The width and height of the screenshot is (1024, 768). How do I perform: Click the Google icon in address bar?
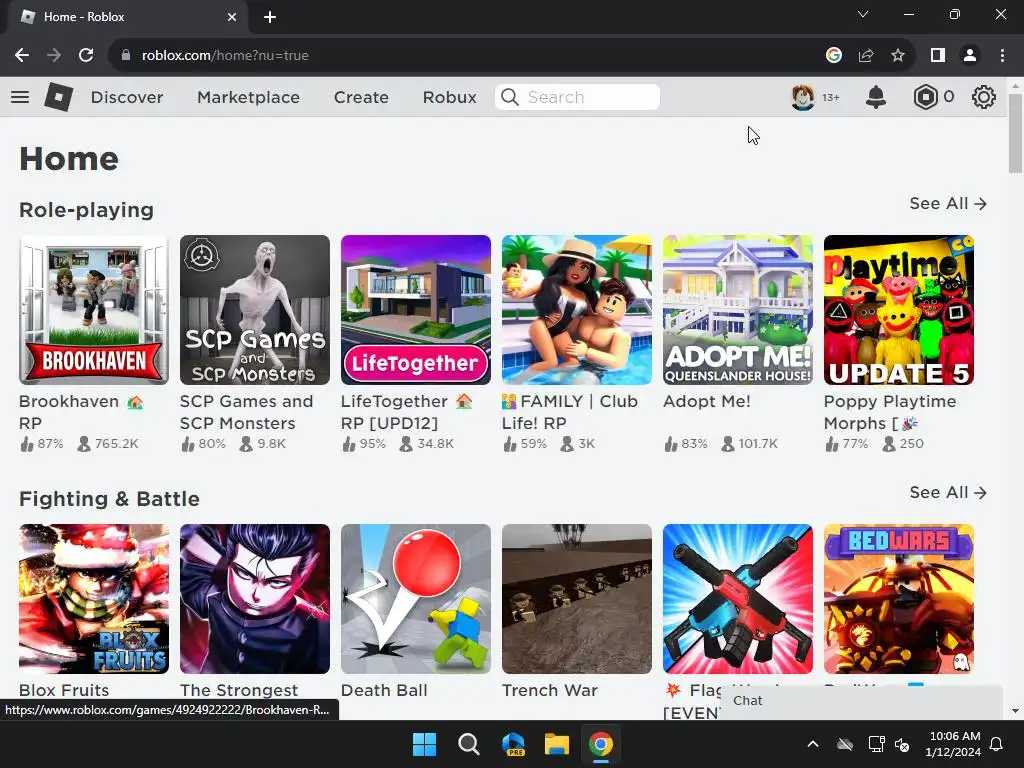834,56
